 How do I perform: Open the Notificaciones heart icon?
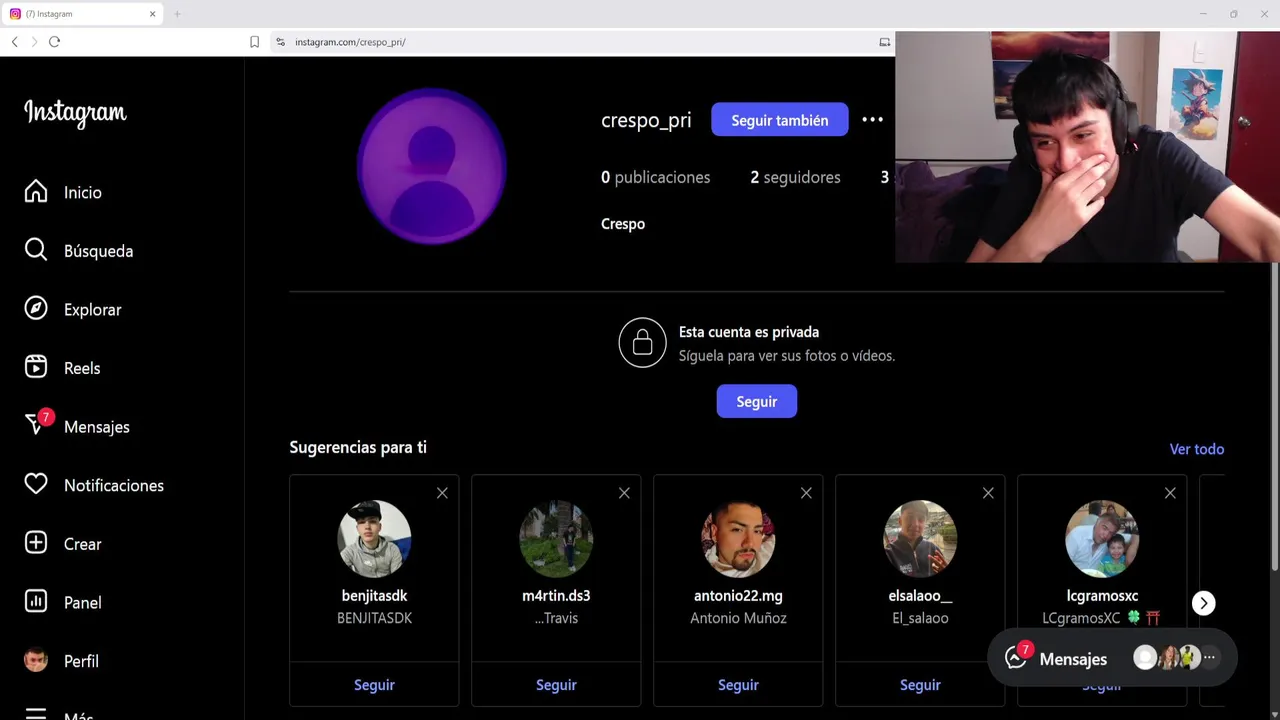point(36,484)
